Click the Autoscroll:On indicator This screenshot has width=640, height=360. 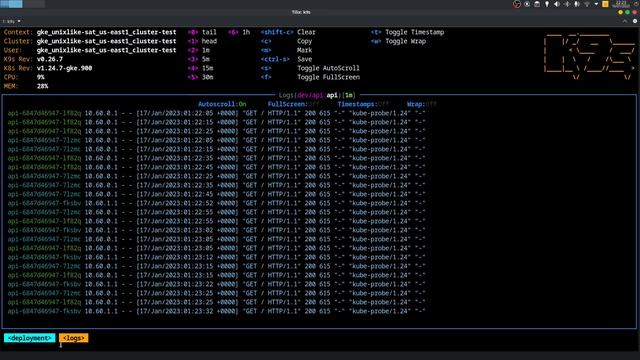tap(222, 104)
